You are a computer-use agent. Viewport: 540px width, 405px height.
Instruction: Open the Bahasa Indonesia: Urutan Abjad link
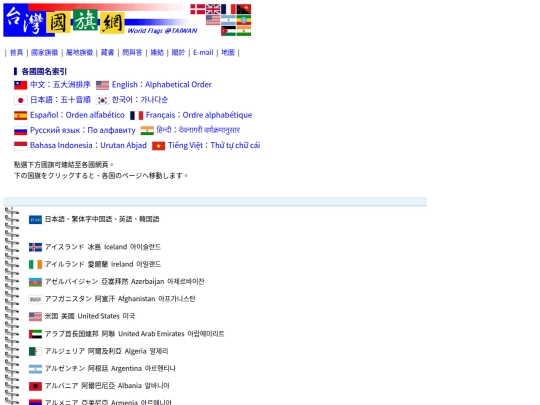tap(88, 145)
